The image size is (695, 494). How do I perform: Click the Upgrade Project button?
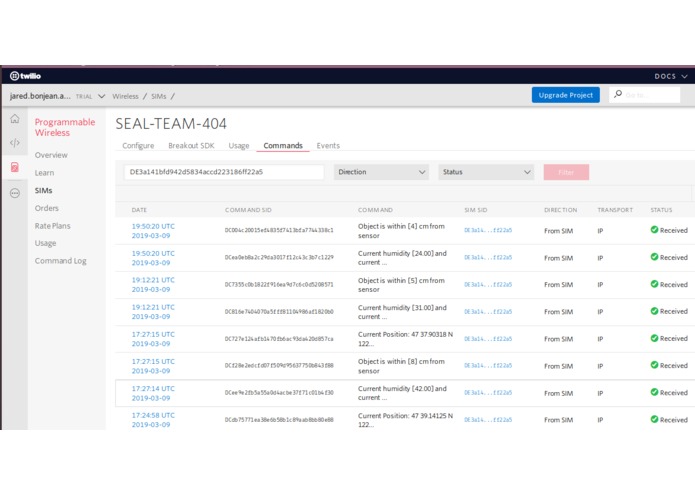point(566,95)
